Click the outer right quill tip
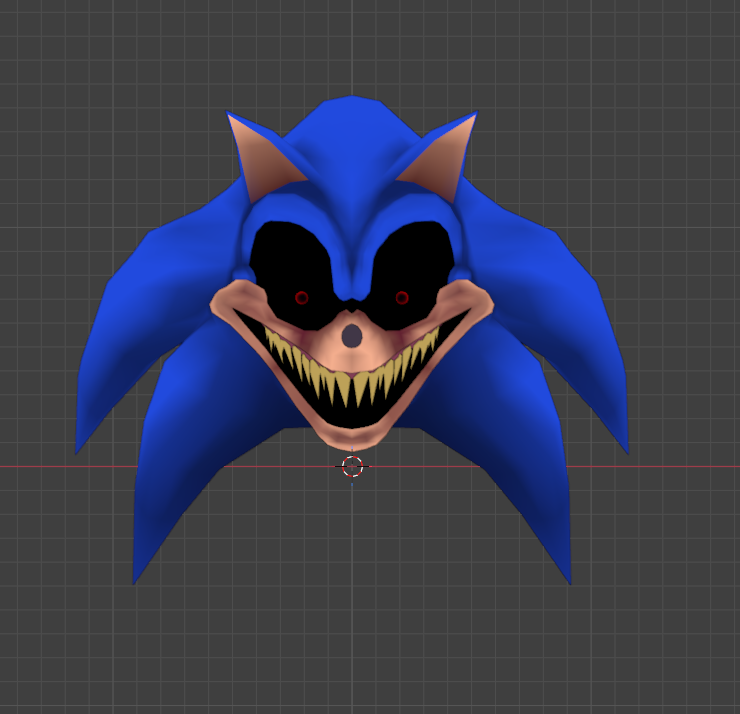This screenshot has height=714, width=740. tap(625, 448)
